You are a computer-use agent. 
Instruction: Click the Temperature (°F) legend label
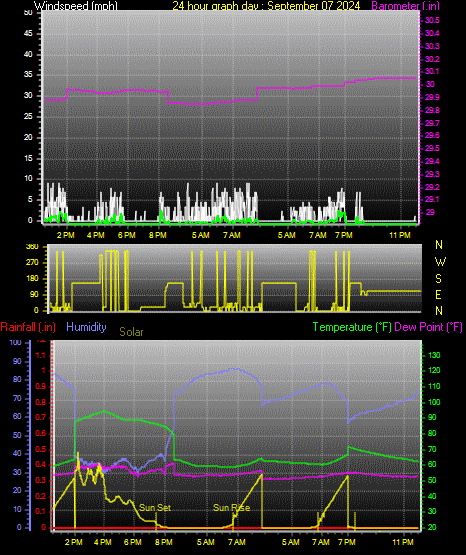pyautogui.click(x=352, y=327)
